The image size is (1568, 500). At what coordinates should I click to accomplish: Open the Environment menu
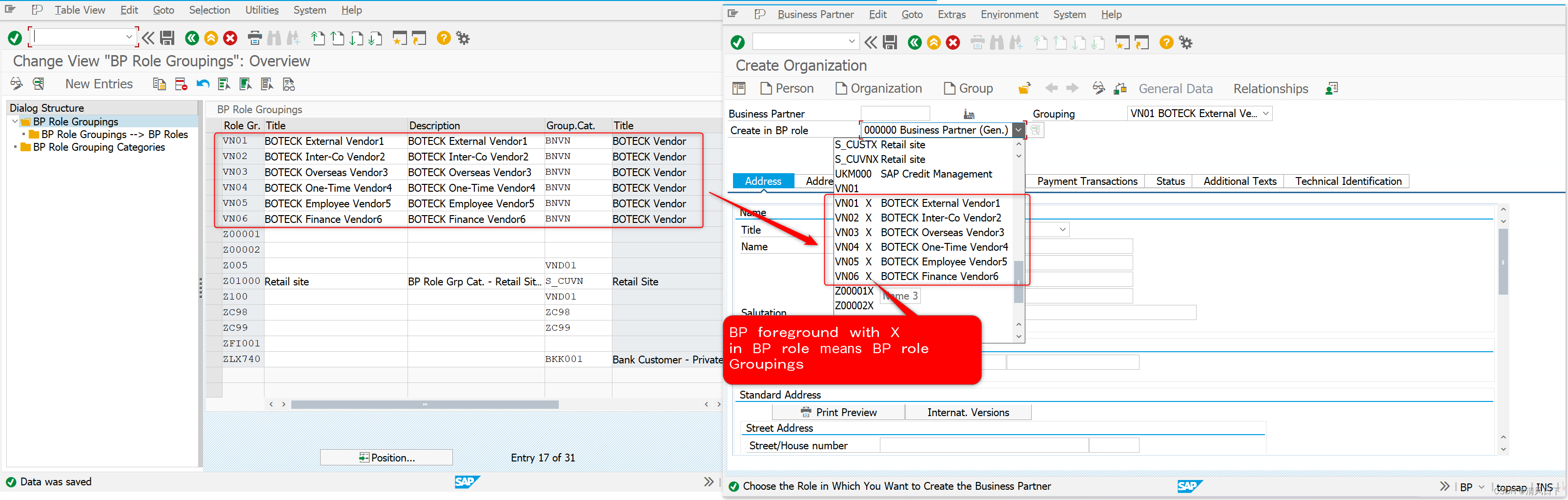(x=1009, y=15)
